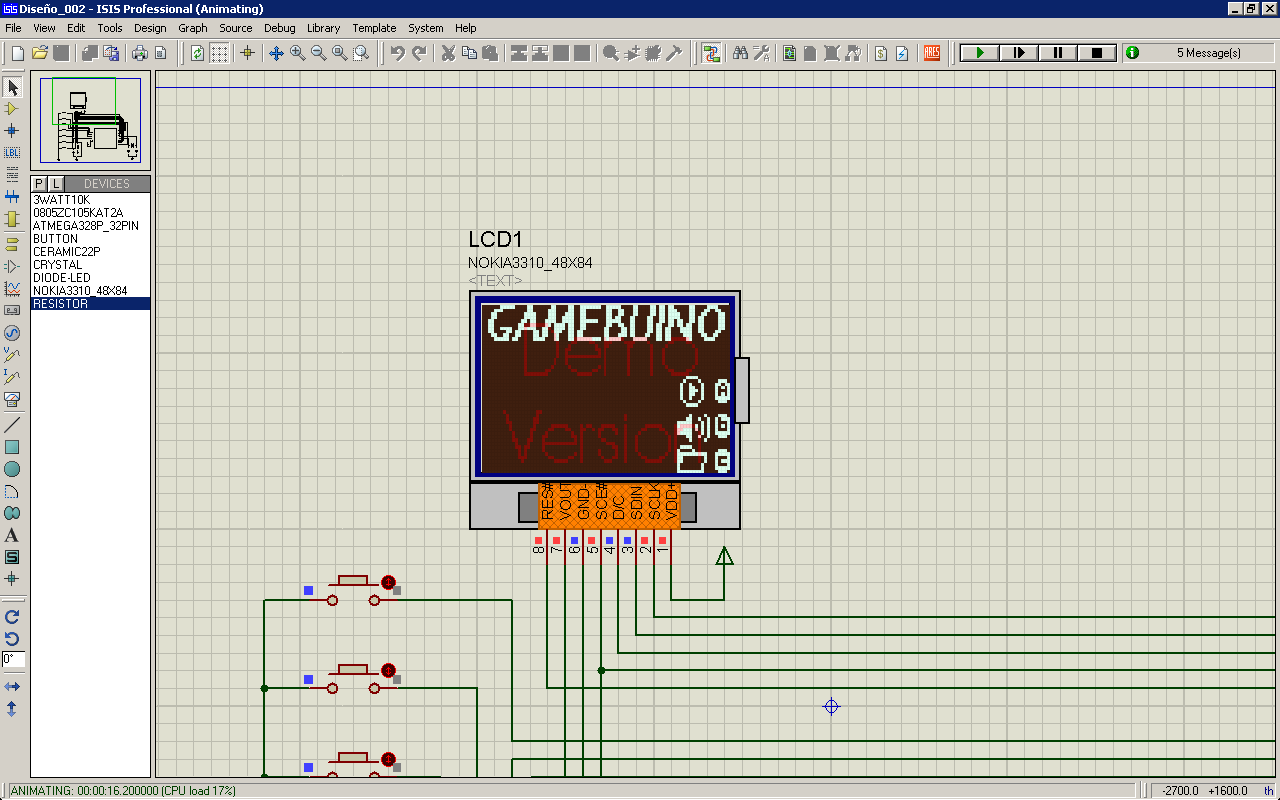Click the rotation angle input field
The height and width of the screenshot is (800, 1280).
click(x=13, y=660)
